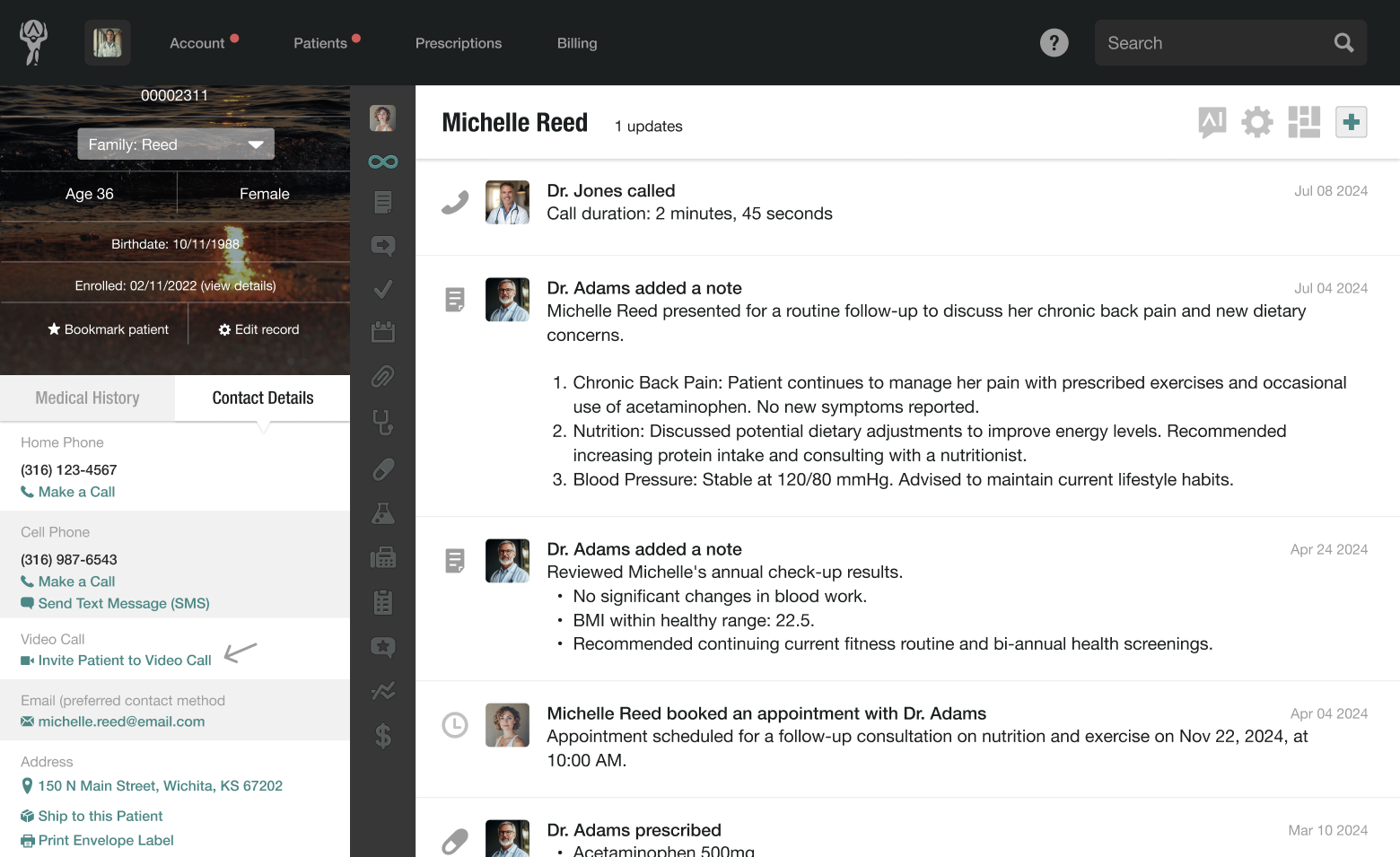Viewport: 1400px width, 857px height.
Task: Open the Billing menu
Action: pyautogui.click(x=577, y=43)
